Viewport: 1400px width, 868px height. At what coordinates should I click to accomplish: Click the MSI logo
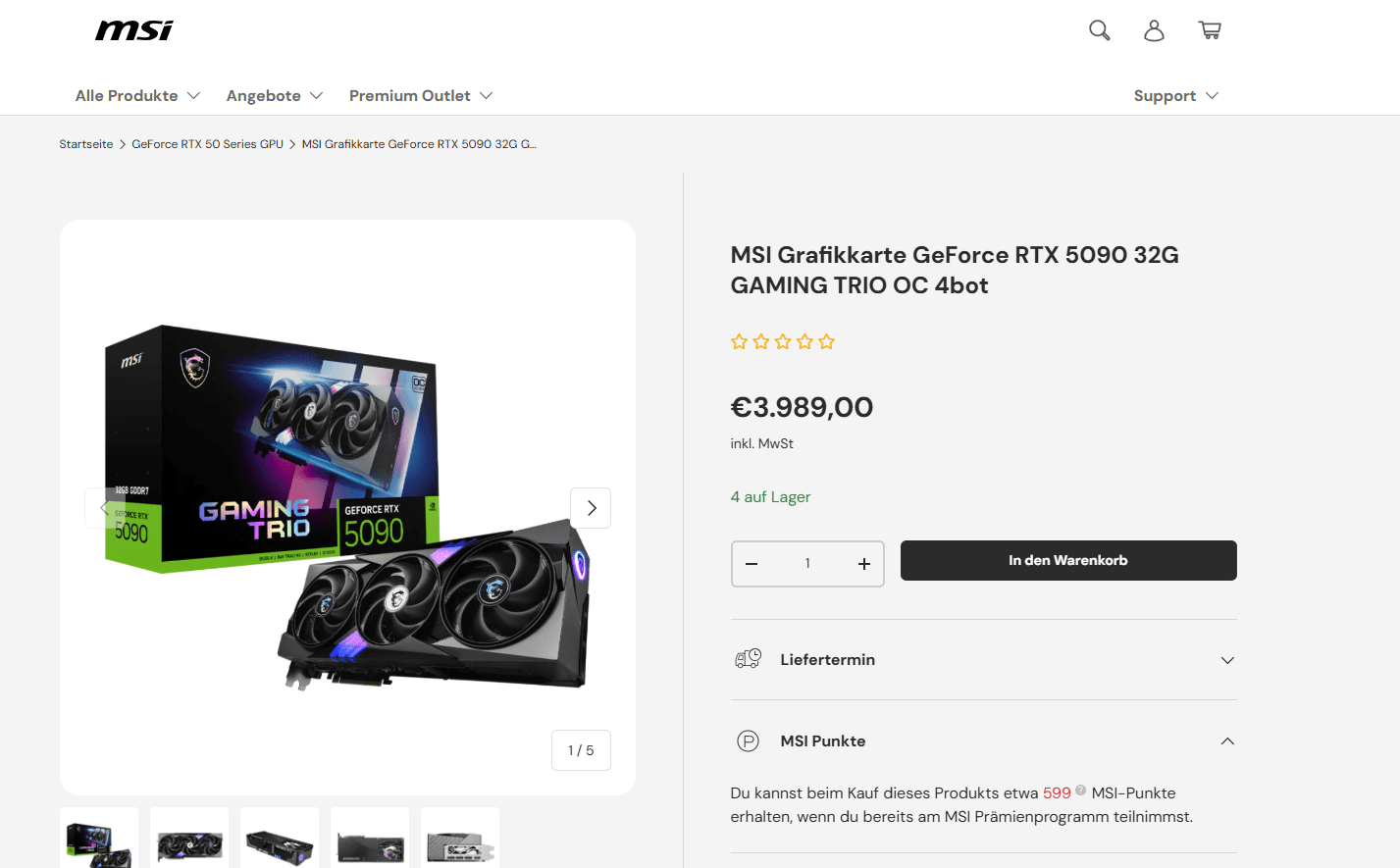134,30
